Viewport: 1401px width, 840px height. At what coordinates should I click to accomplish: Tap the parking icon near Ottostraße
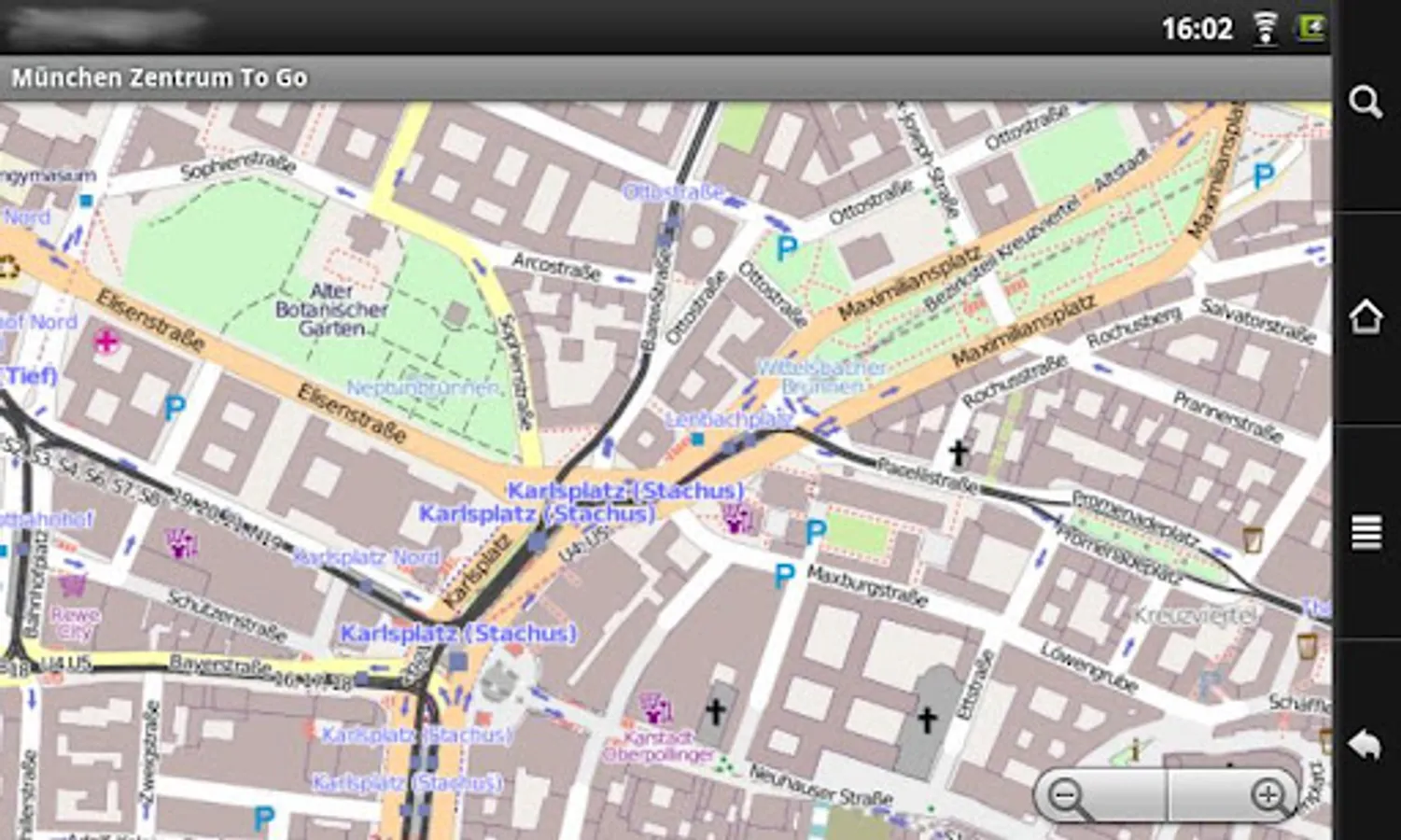(787, 248)
